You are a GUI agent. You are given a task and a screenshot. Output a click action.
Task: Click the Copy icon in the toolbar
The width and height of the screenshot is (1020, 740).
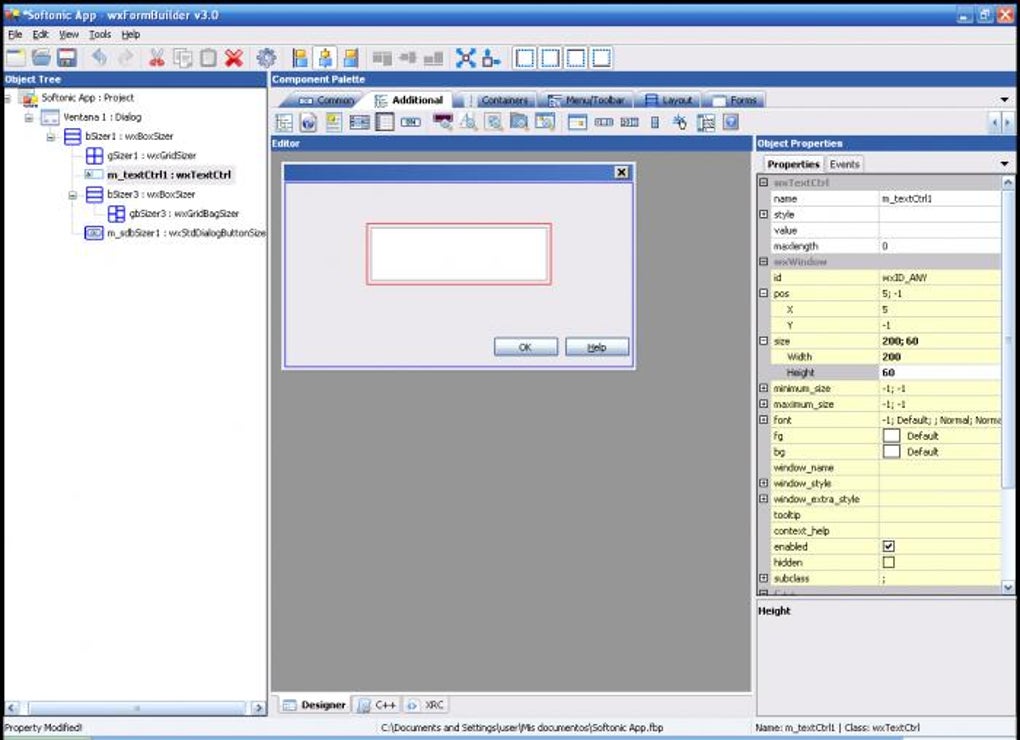pos(183,58)
